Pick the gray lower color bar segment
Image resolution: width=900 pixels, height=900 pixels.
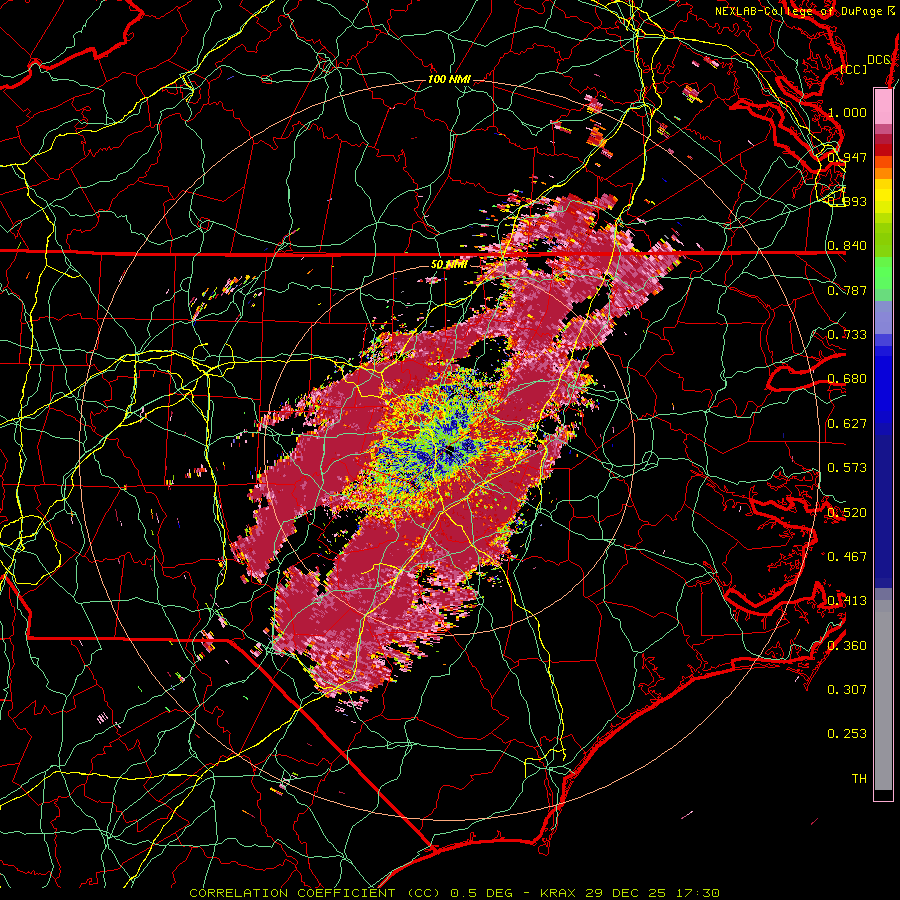point(883,695)
